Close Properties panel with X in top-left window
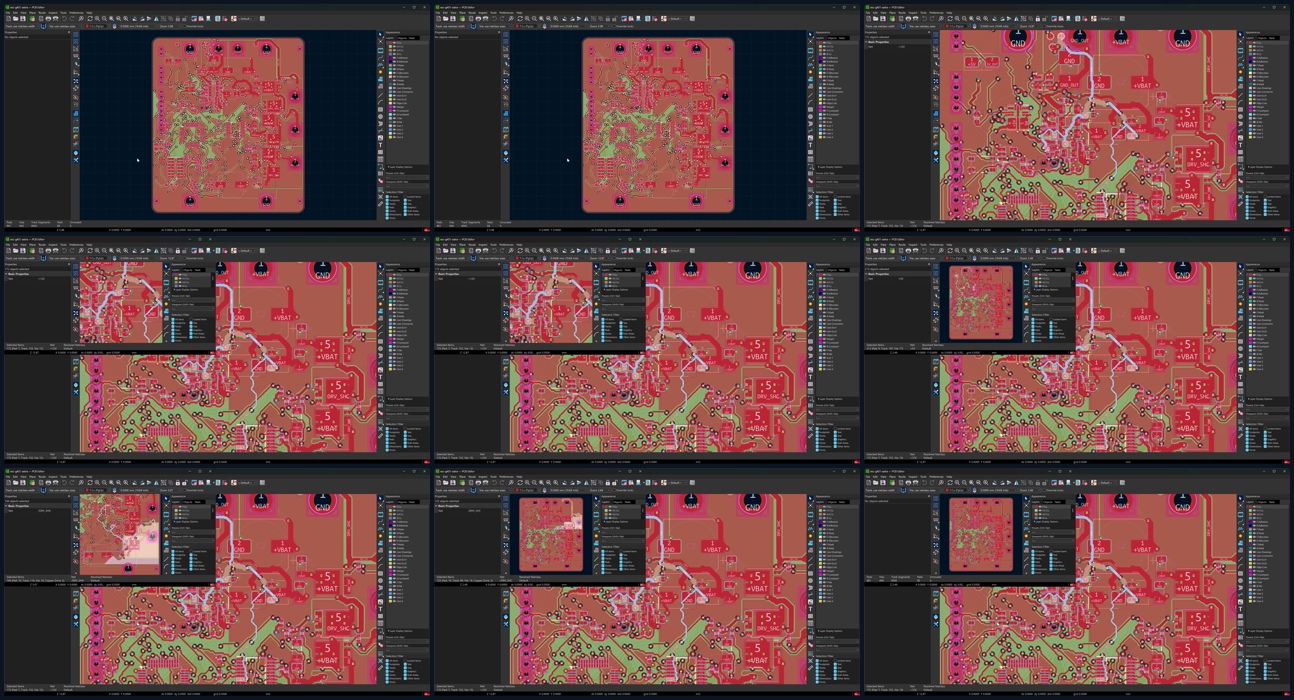Image resolution: width=1294 pixels, height=700 pixels. tap(69, 32)
